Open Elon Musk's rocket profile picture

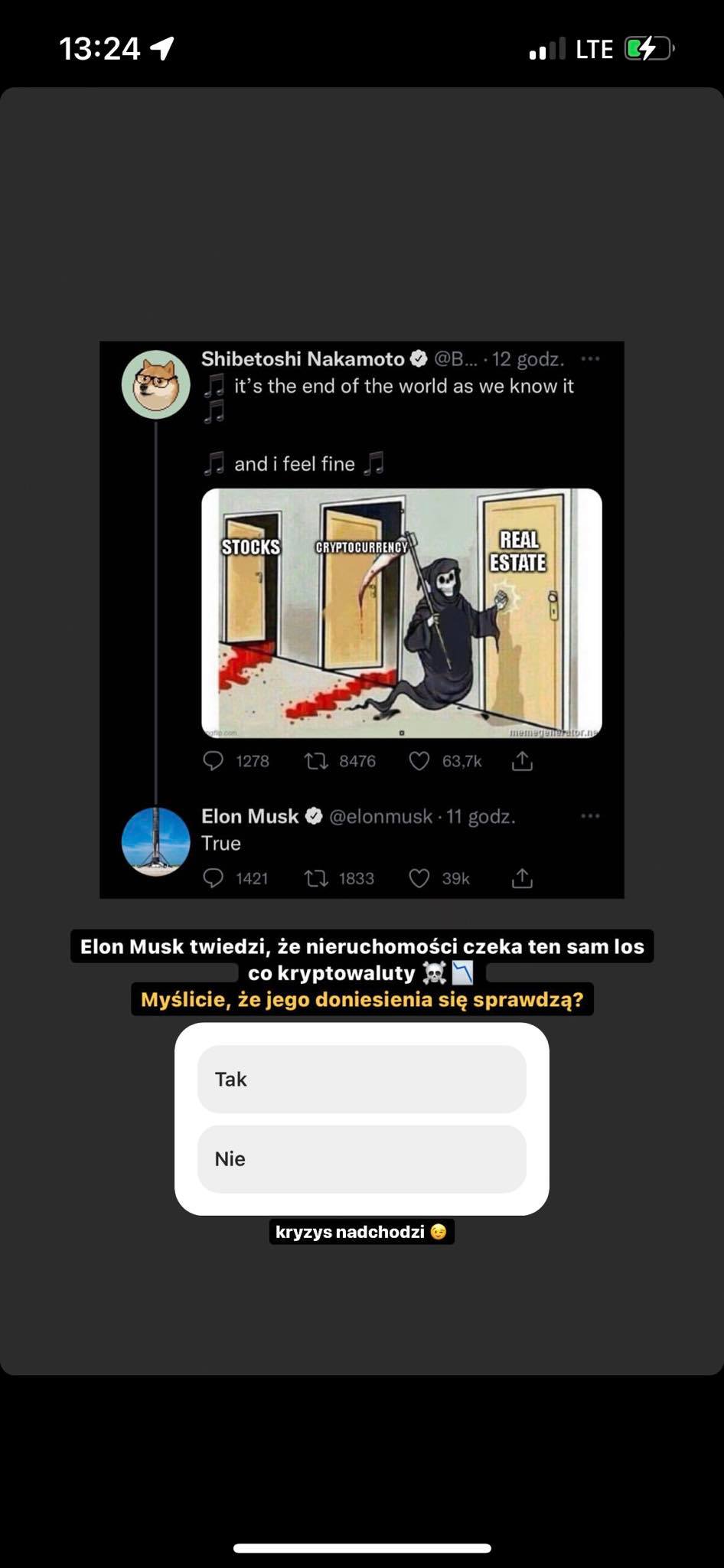pyautogui.click(x=156, y=841)
